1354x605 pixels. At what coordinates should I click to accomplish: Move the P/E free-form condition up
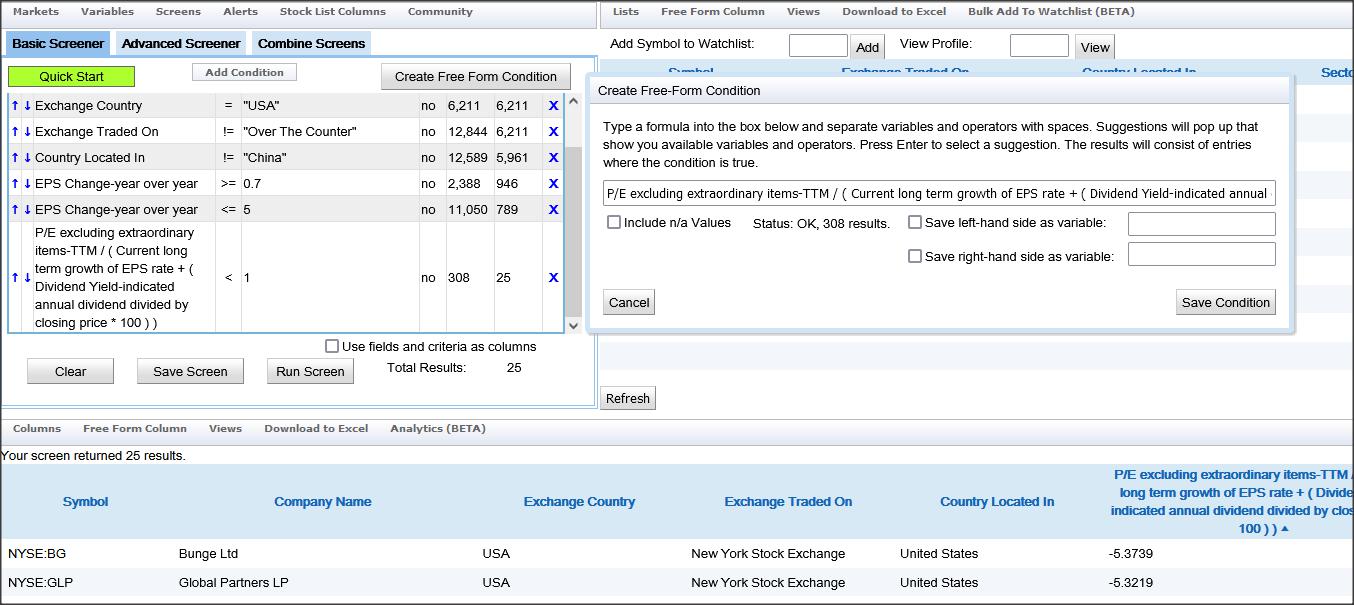[x=15, y=278]
